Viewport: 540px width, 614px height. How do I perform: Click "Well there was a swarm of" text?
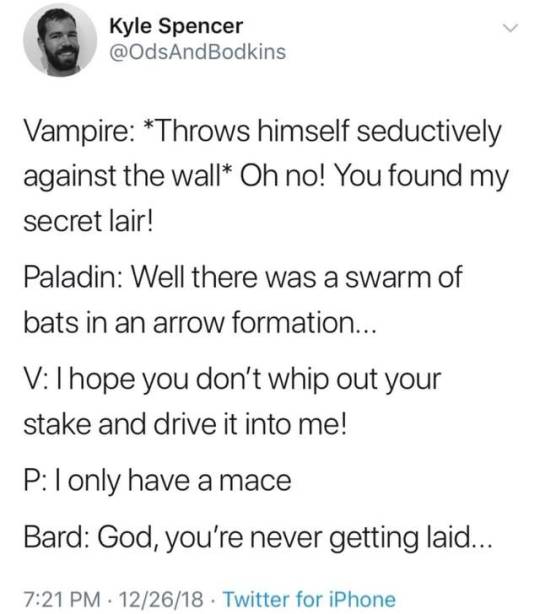click(x=297, y=277)
